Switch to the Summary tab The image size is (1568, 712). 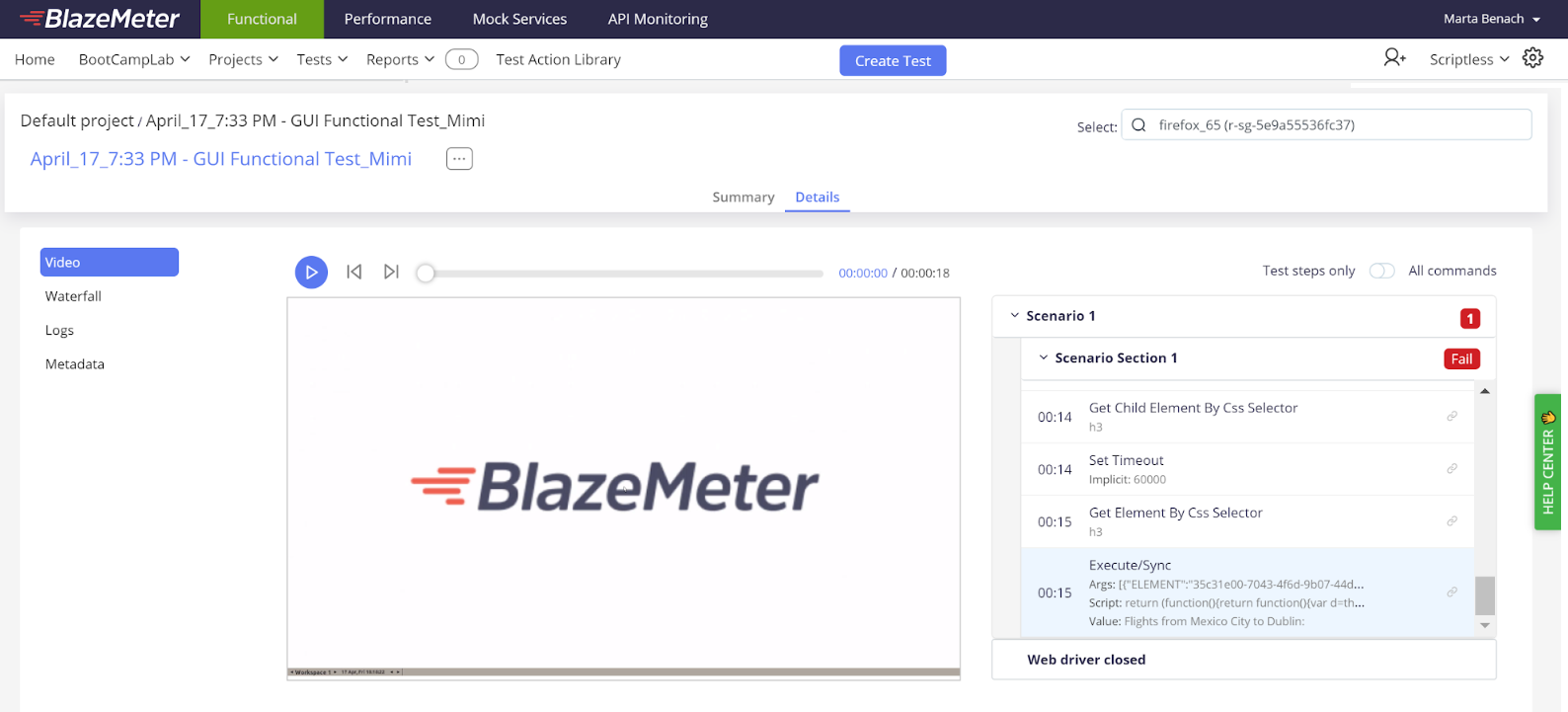pyautogui.click(x=743, y=198)
